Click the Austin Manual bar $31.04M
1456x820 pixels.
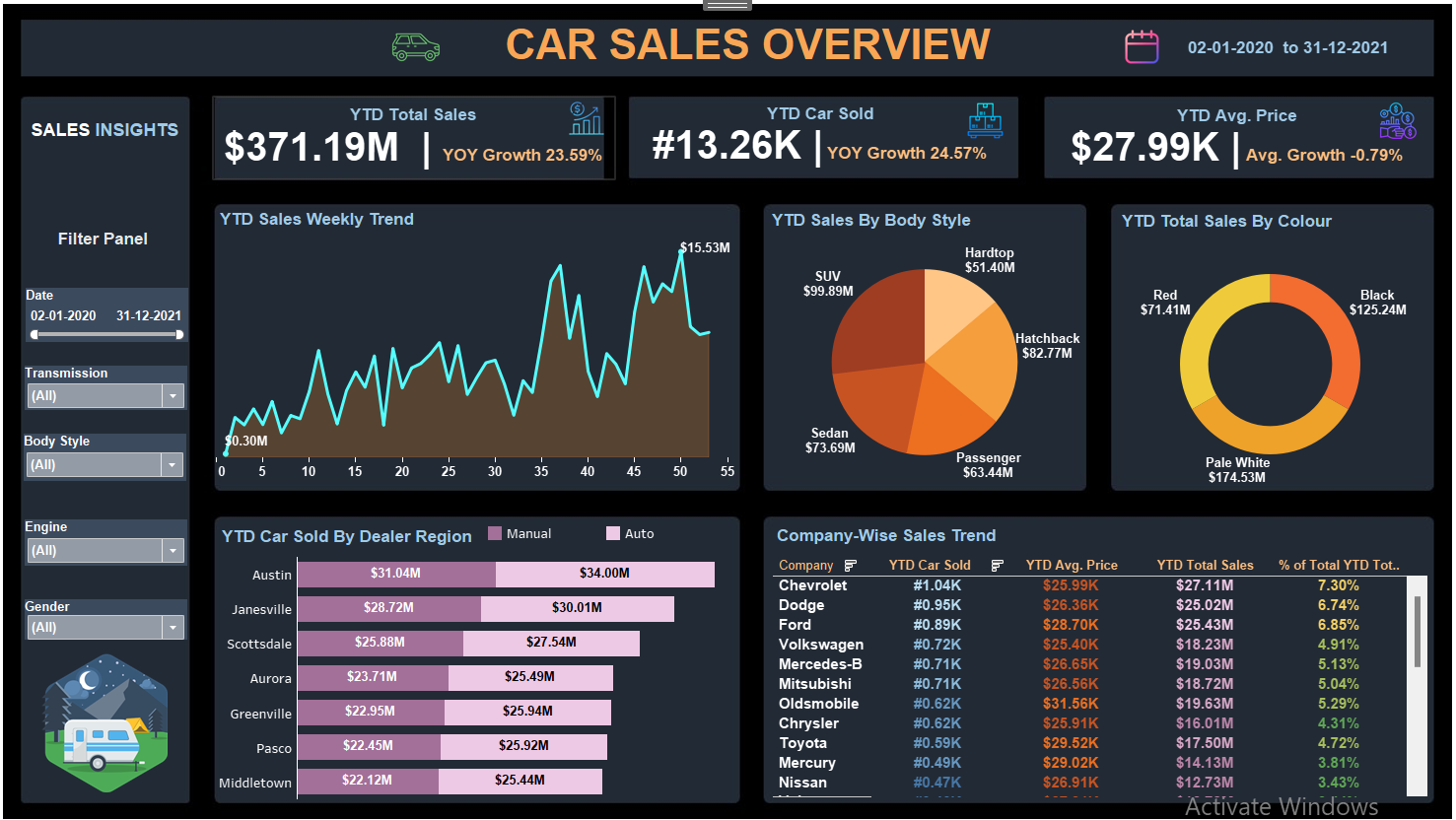click(x=396, y=574)
